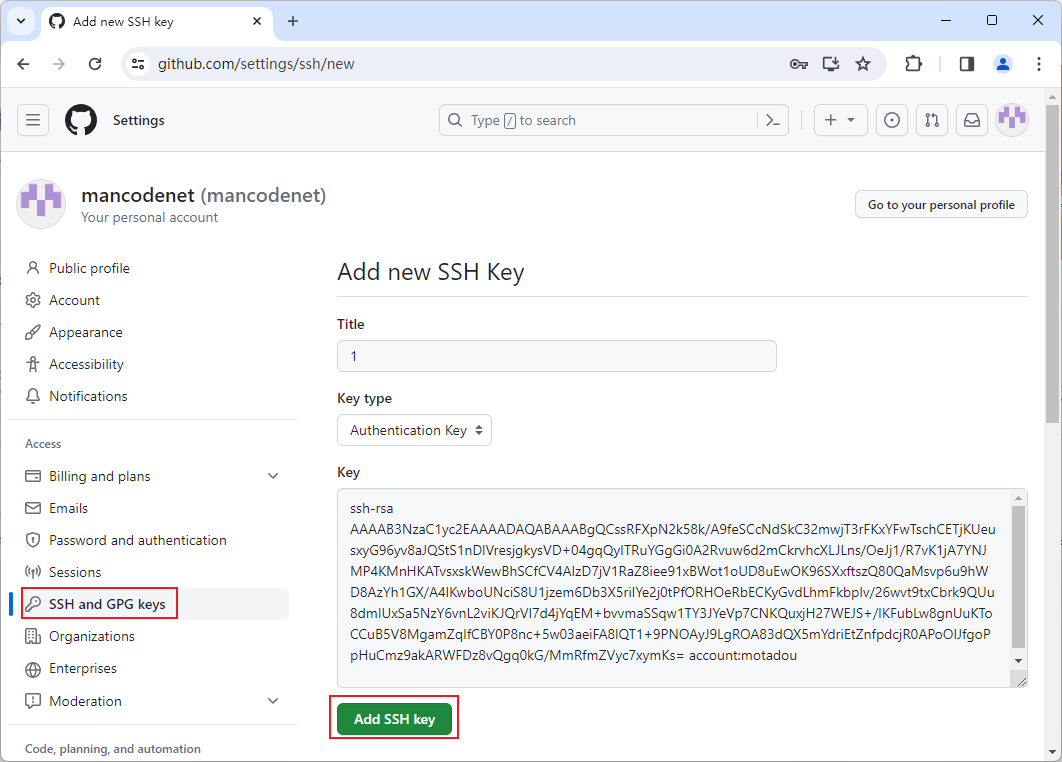Open the Pull requests icon in header
The height and width of the screenshot is (762, 1062).
coord(932,120)
